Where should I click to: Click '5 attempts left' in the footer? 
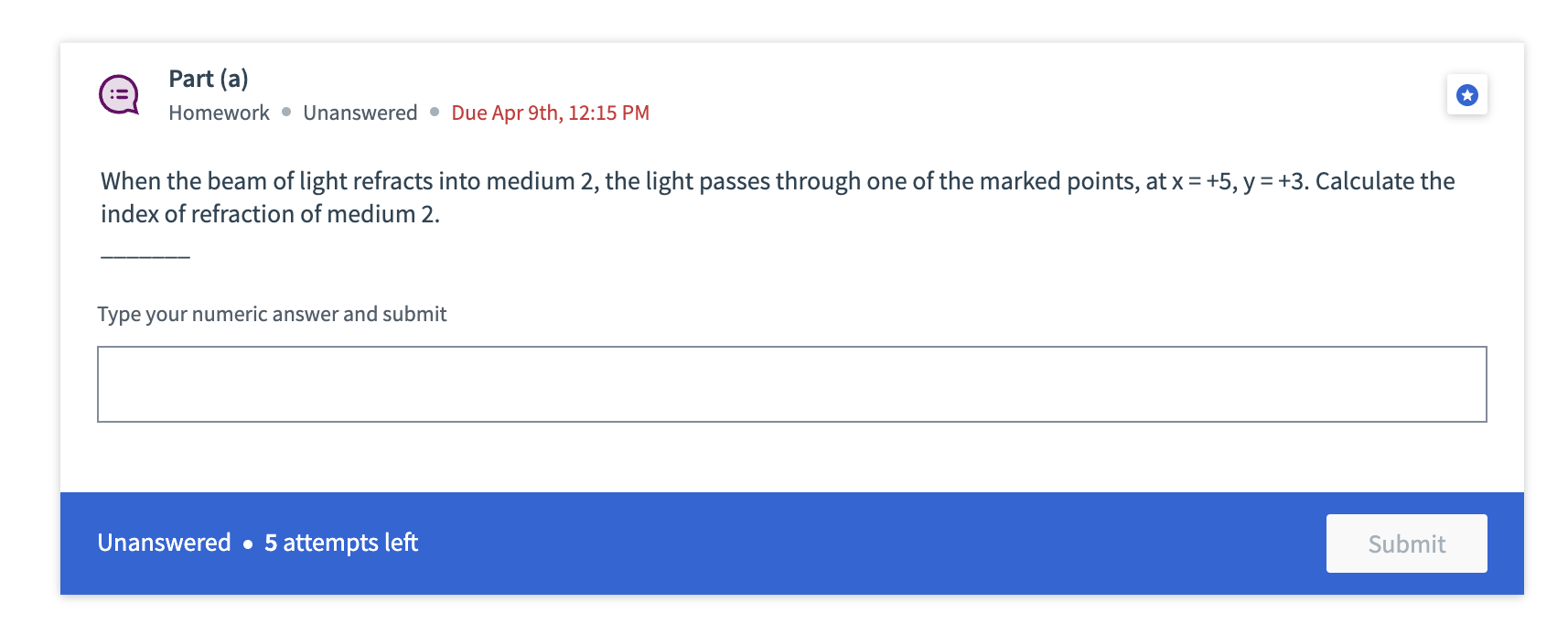coord(340,543)
